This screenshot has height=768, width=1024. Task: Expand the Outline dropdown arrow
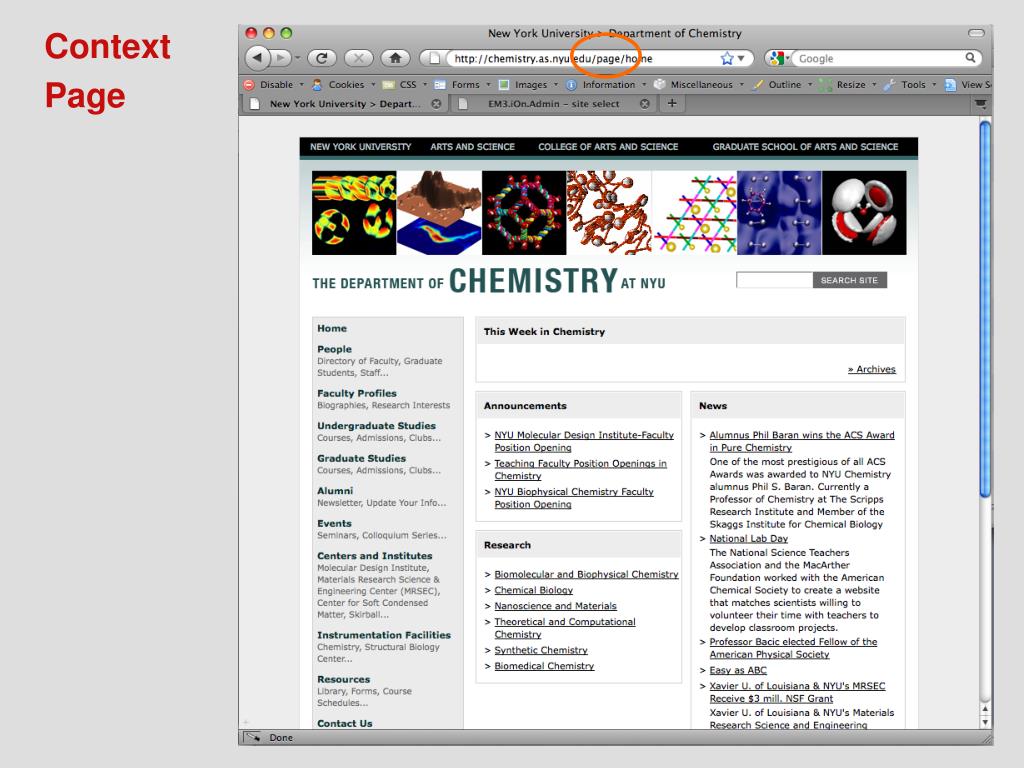(x=810, y=84)
